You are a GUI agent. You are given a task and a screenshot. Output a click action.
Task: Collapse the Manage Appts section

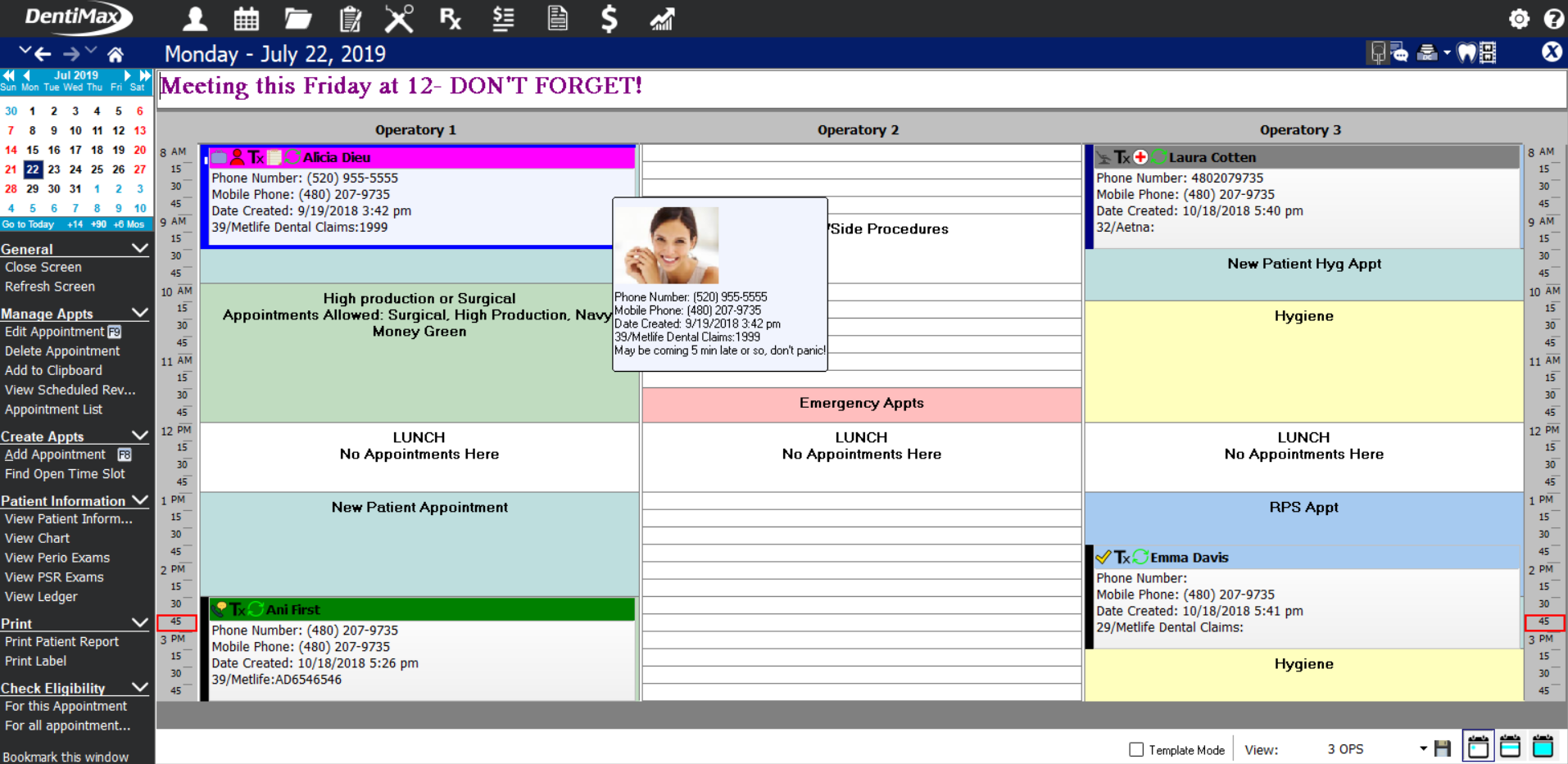140,314
